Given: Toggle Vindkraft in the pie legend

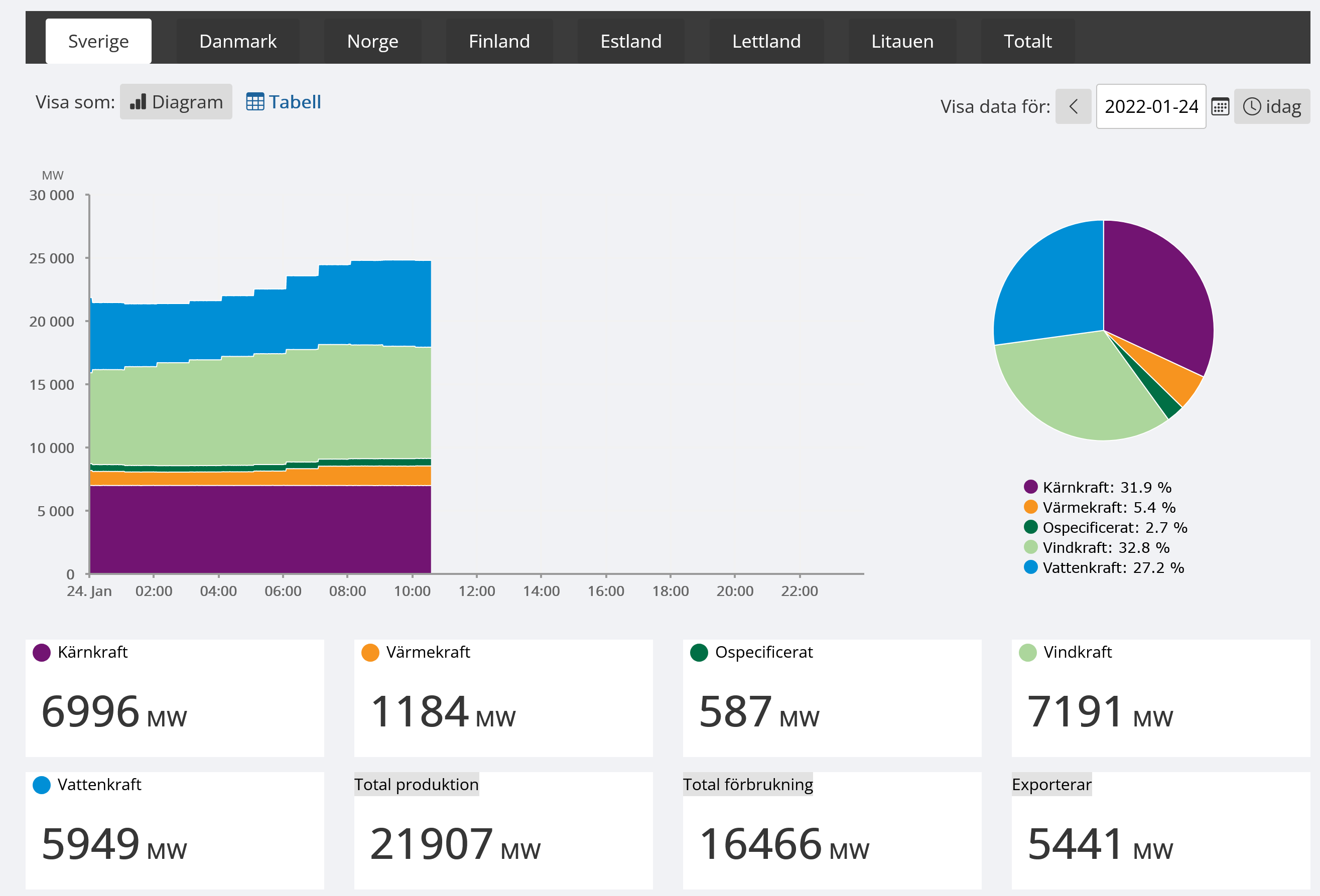Looking at the screenshot, I should [1096, 547].
